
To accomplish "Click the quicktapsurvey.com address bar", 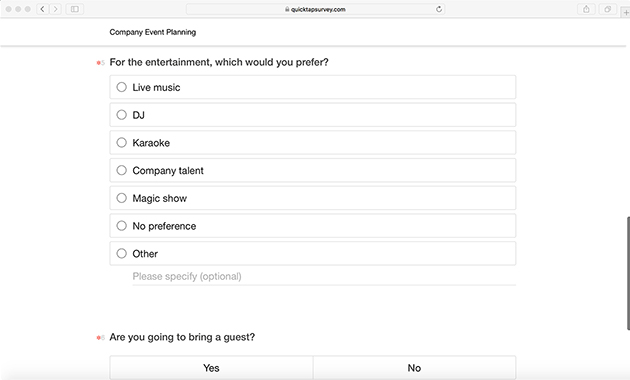I will coord(315,9).
